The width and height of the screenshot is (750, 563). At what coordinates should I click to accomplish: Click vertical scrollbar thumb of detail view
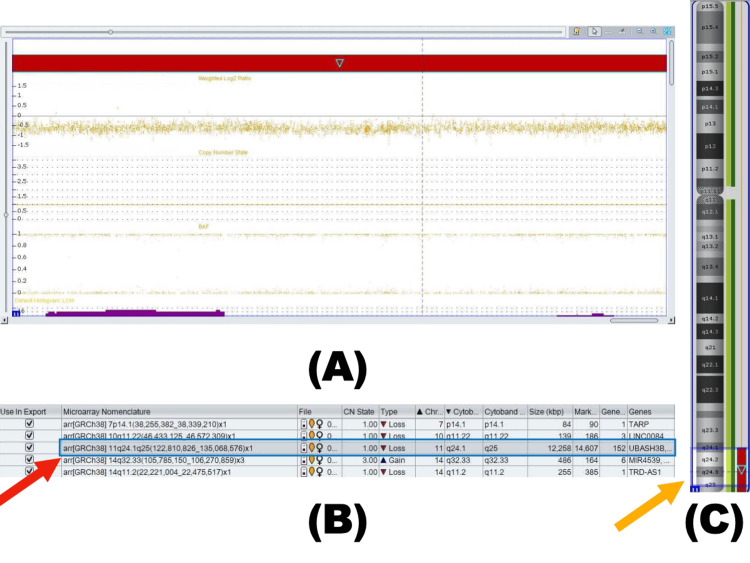(671, 63)
